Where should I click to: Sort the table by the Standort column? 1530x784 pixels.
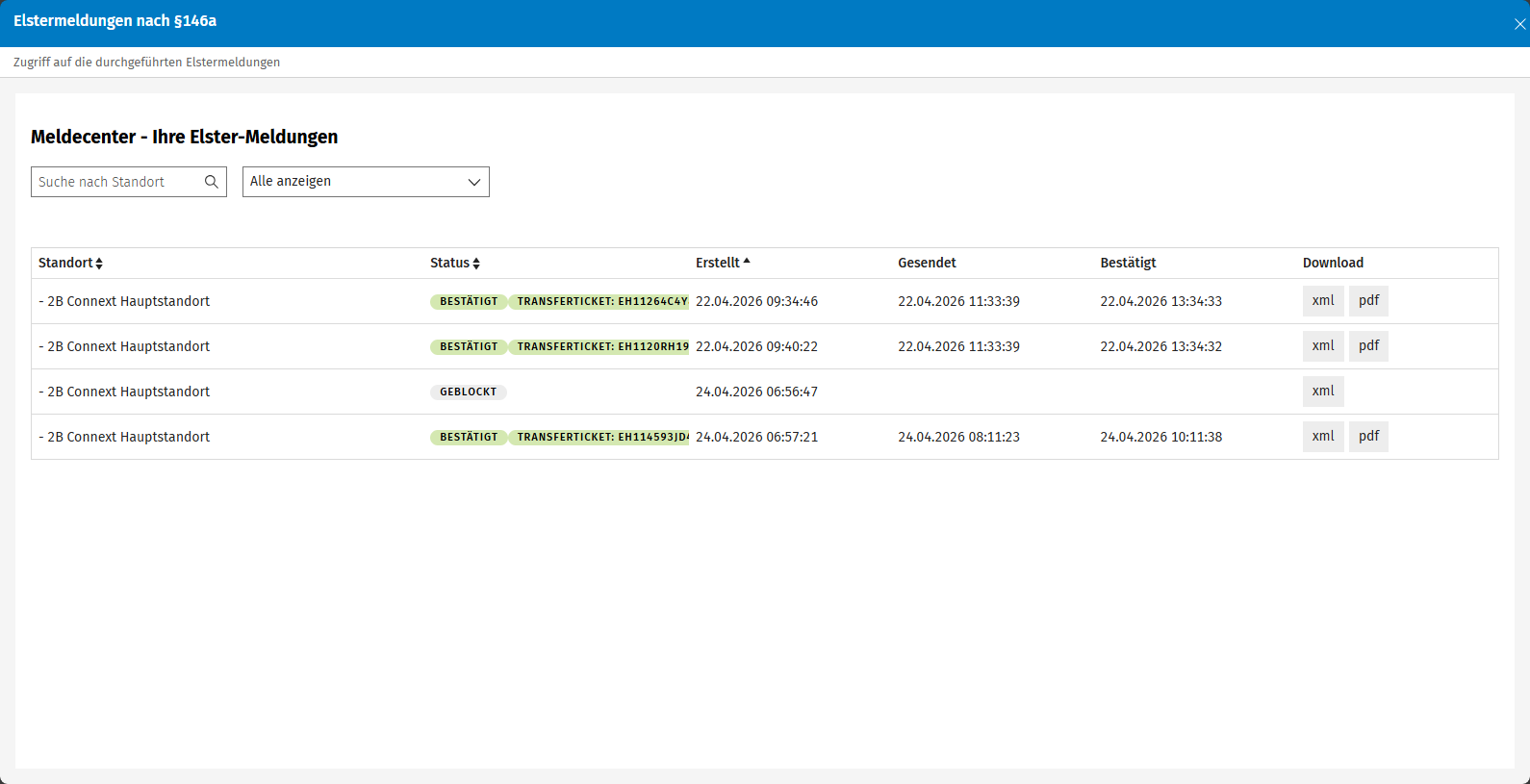point(70,263)
